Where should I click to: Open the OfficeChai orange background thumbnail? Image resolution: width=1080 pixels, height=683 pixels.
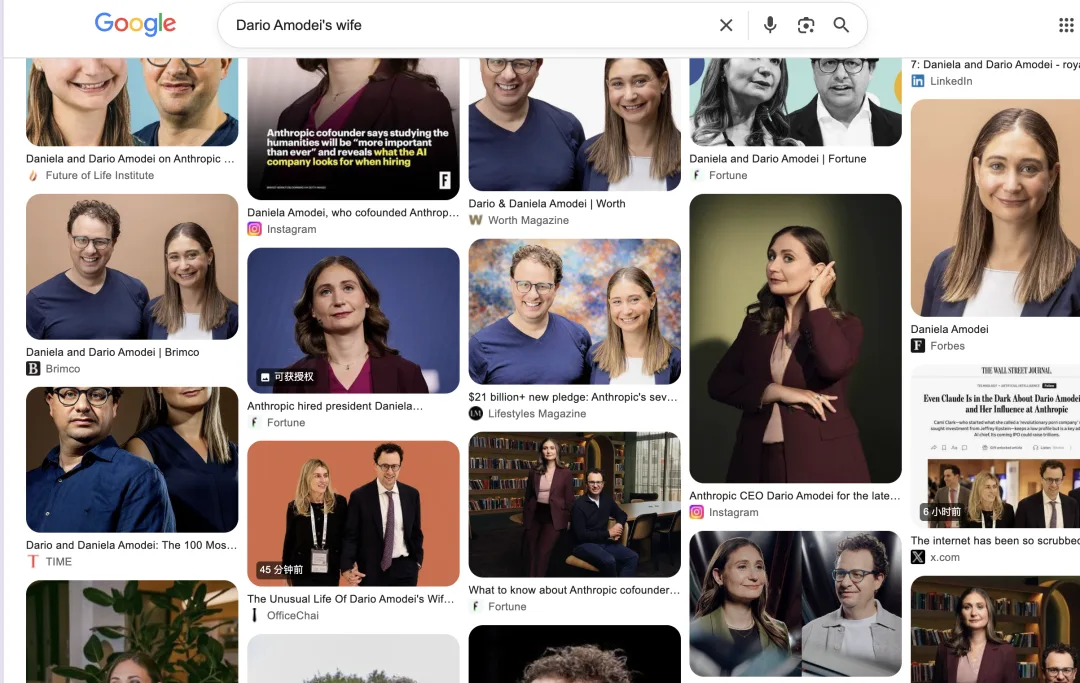click(353, 514)
